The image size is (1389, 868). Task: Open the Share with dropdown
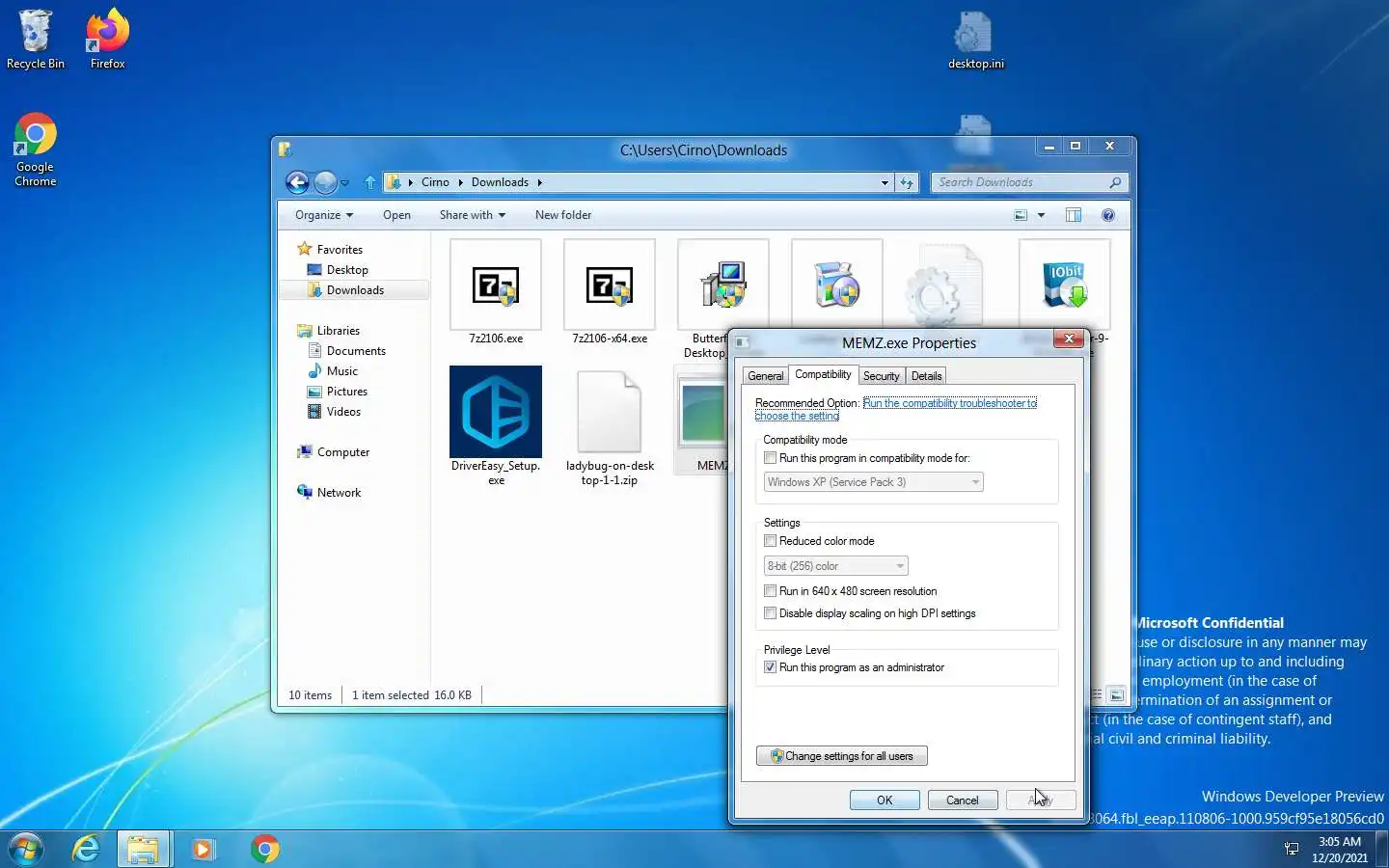pyautogui.click(x=473, y=215)
